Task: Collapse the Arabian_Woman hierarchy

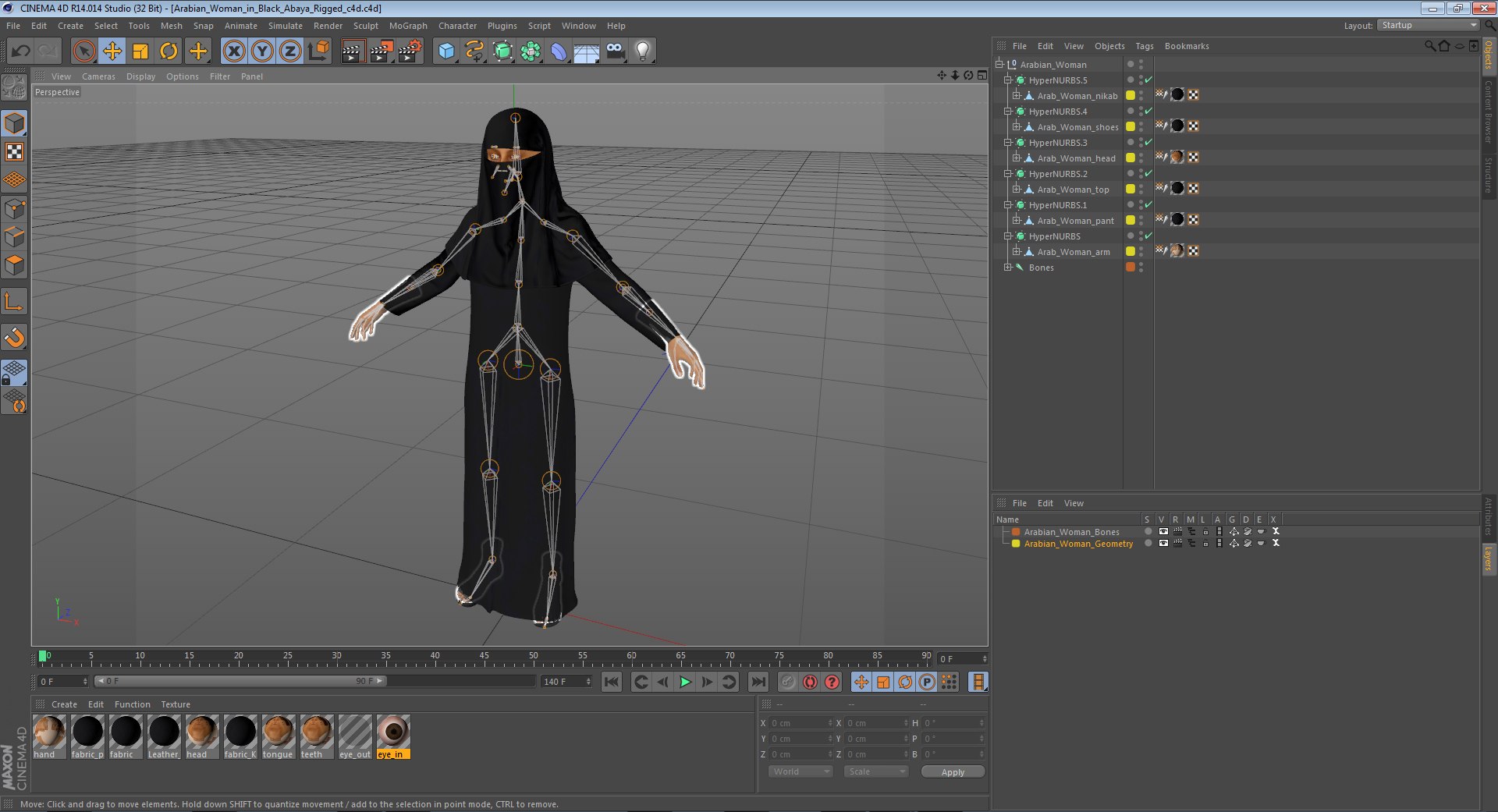Action: (999, 65)
